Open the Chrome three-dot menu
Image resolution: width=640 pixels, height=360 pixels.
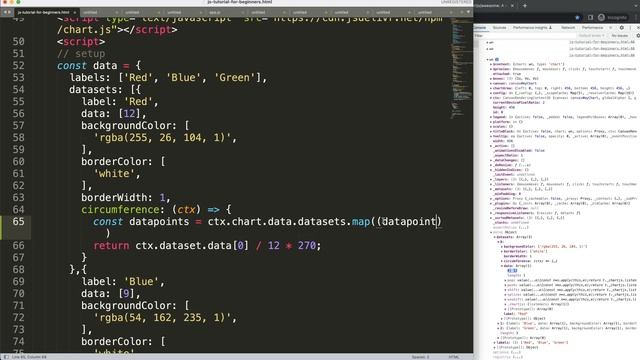pos(636,18)
